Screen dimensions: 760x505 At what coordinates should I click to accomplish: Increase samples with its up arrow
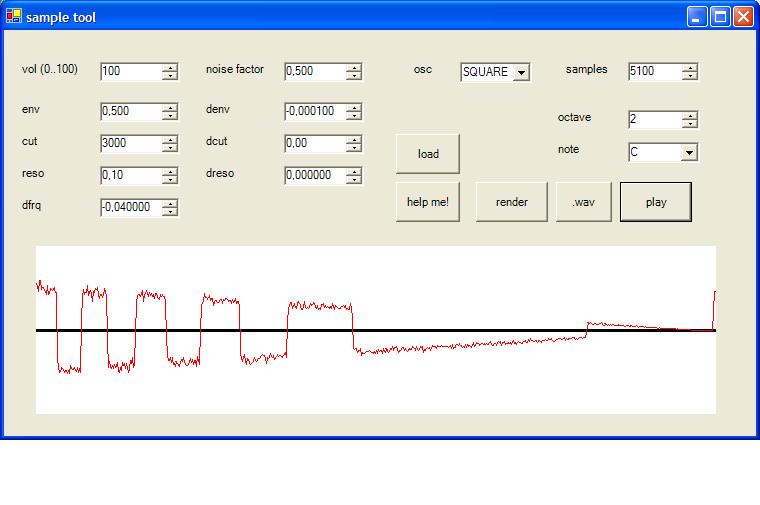(x=690, y=67)
